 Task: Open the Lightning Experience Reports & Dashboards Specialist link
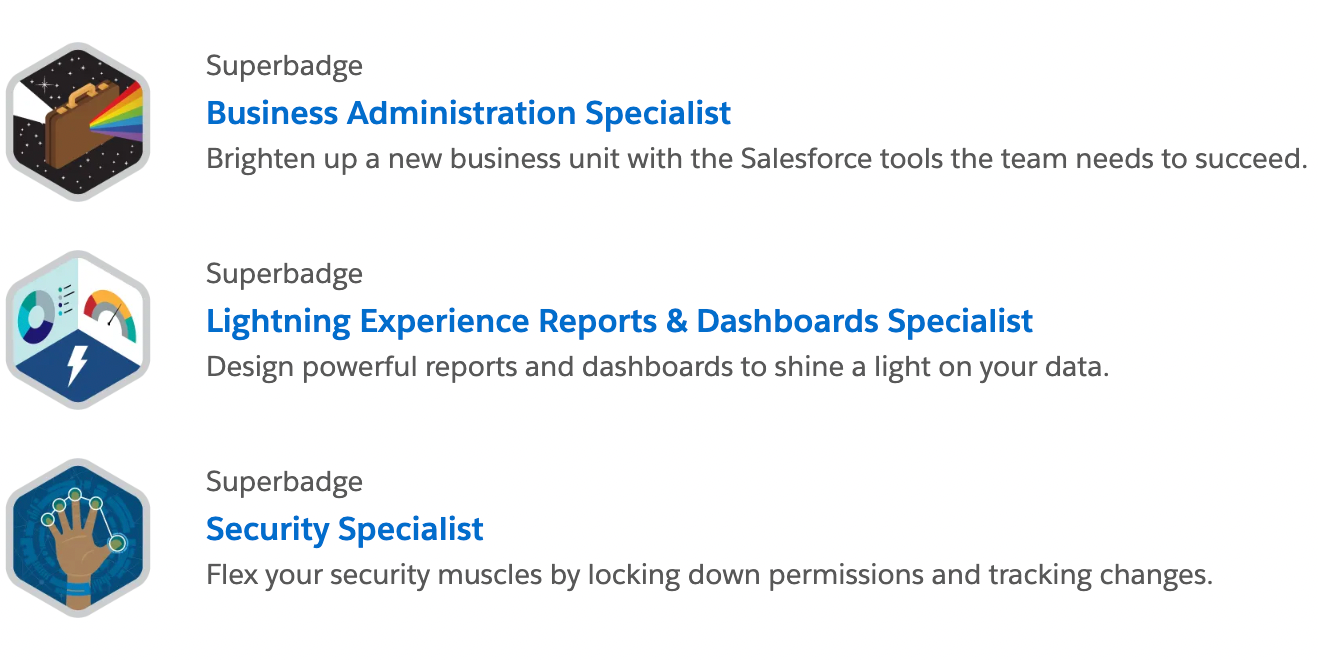619,321
